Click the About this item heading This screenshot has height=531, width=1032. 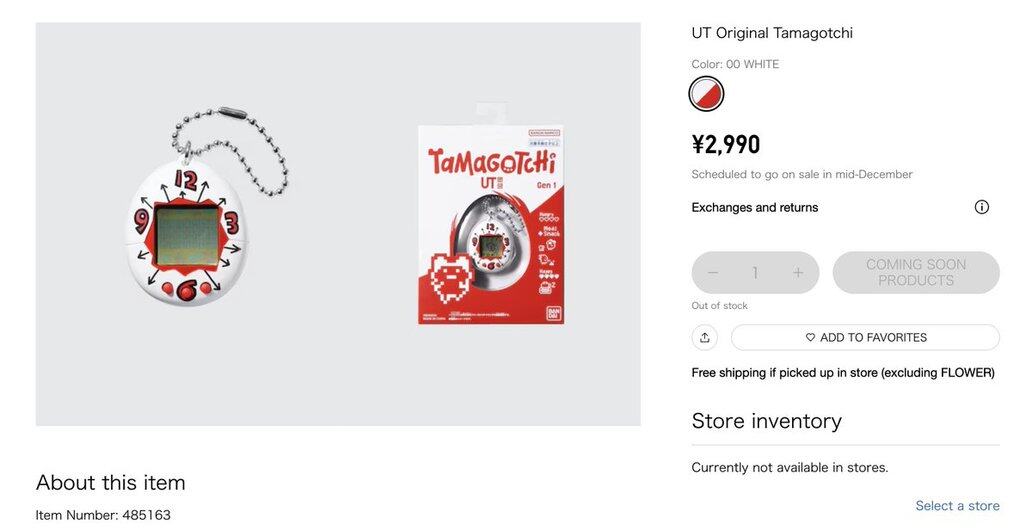(x=111, y=482)
